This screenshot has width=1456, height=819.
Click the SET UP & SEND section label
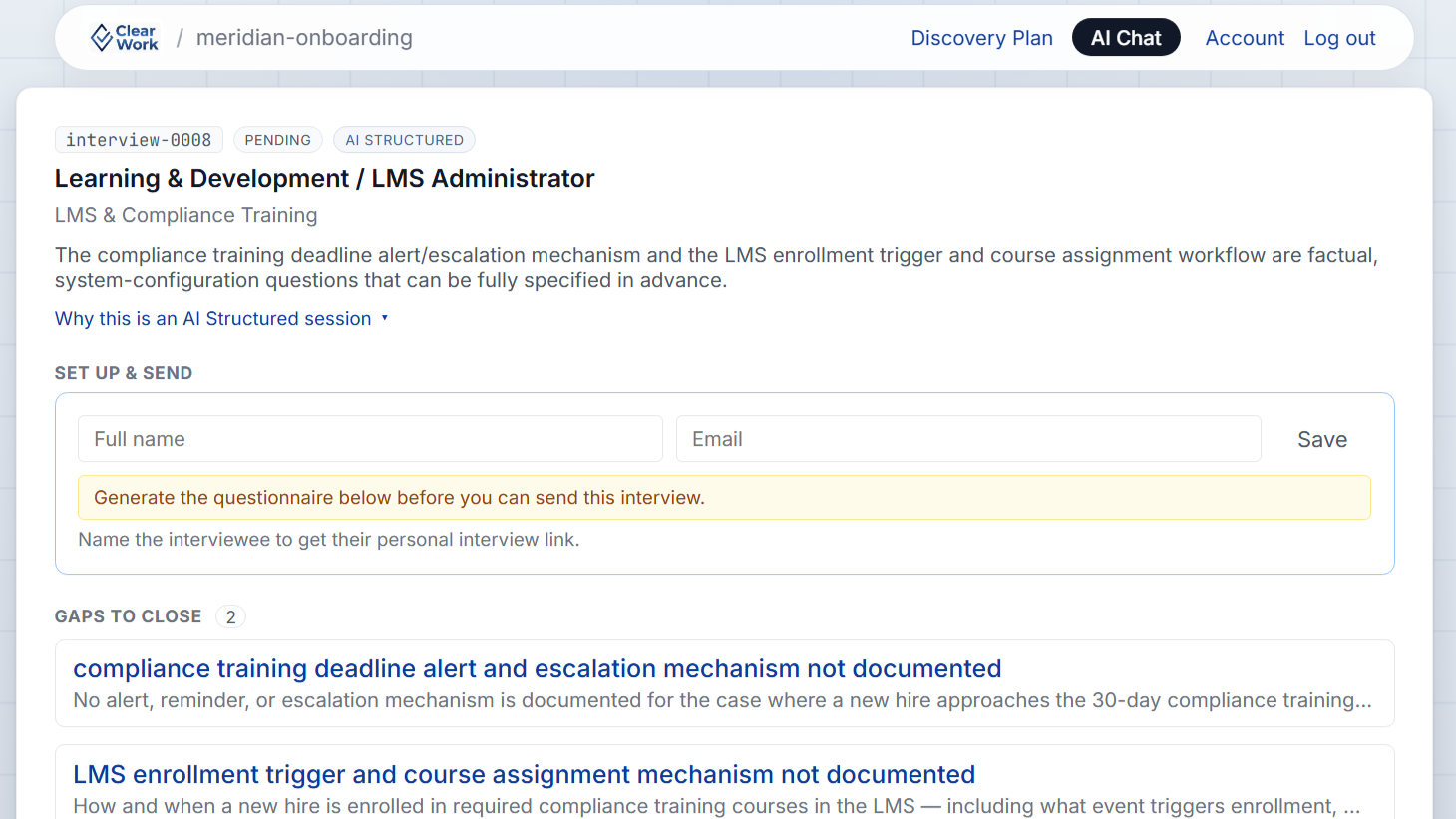pyautogui.click(x=124, y=373)
